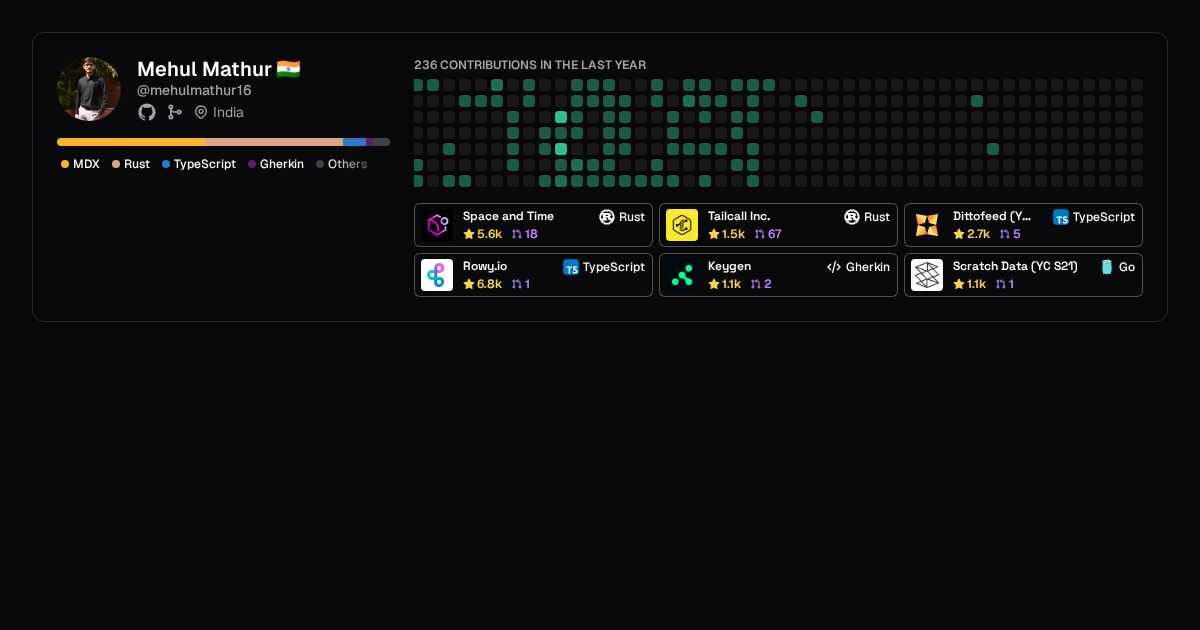Click the TypeScript icon on the Dittofeed card
The height and width of the screenshot is (630, 1200).
click(1061, 217)
